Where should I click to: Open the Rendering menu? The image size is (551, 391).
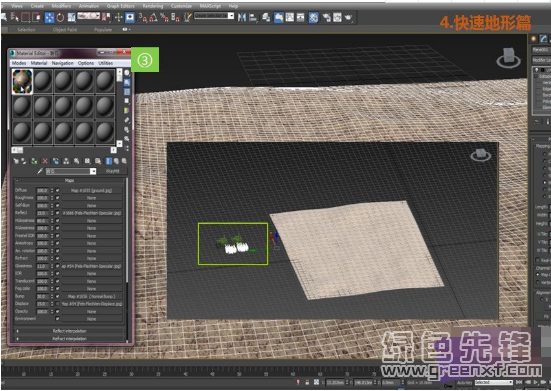[153, 6]
